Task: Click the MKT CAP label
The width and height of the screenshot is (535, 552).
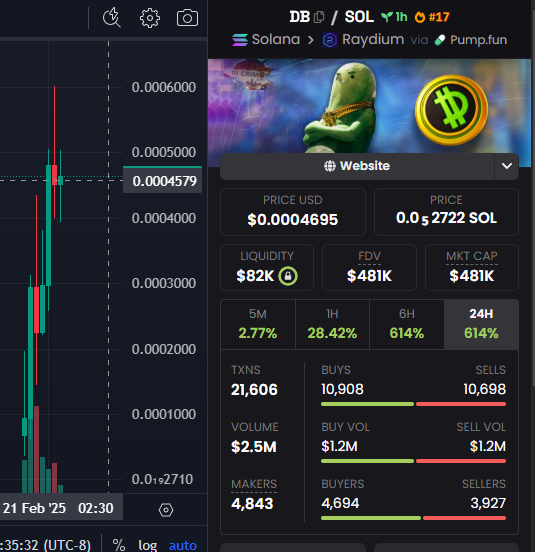Action: (472, 256)
